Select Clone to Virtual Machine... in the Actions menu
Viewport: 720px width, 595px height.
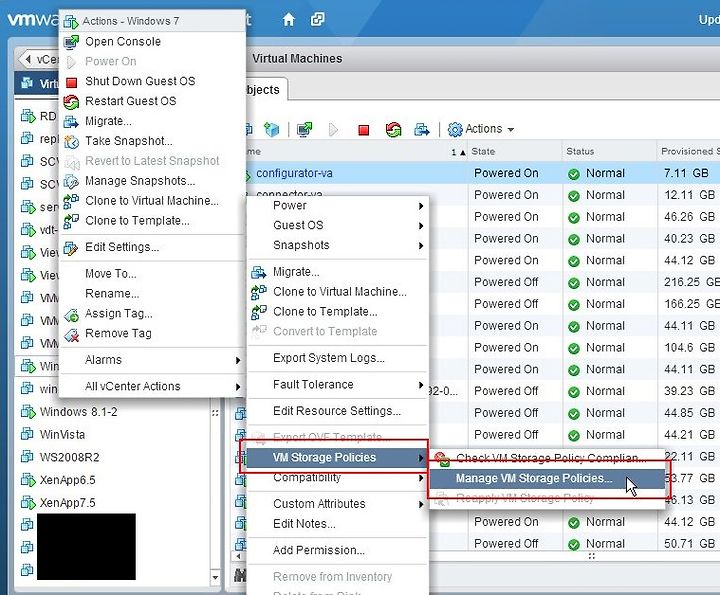[152, 201]
